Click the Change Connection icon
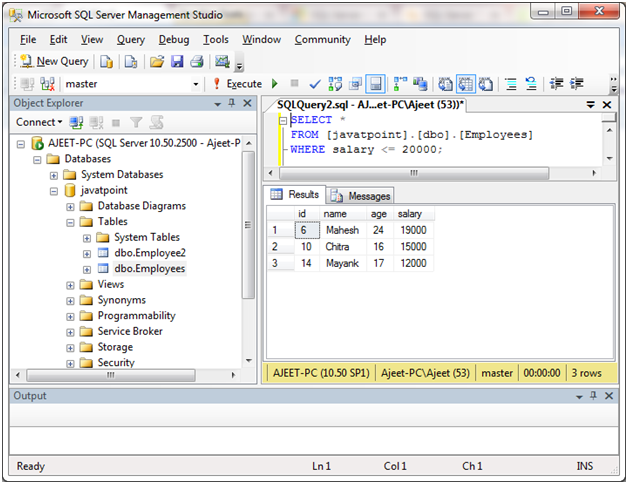Viewport: 628px width, 484px height. click(x=47, y=84)
